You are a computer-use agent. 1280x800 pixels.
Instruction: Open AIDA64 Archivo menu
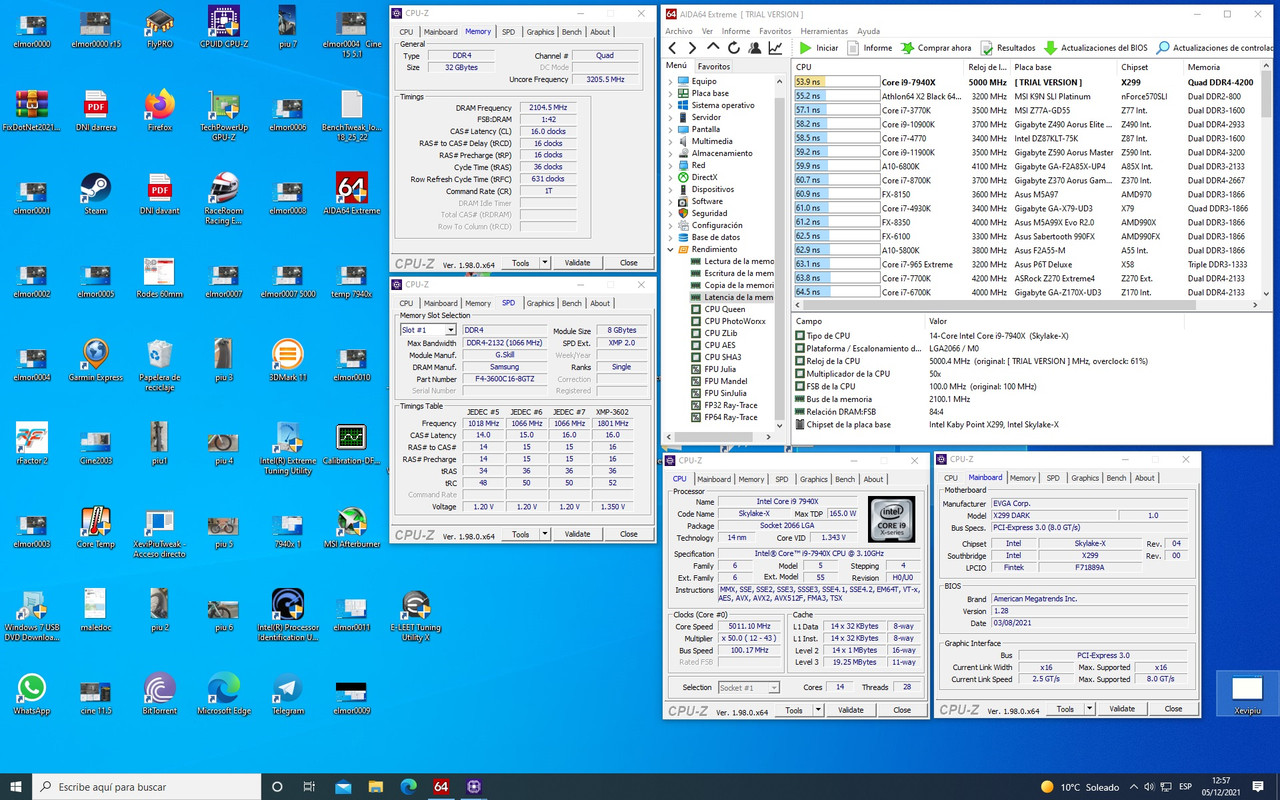(680, 31)
